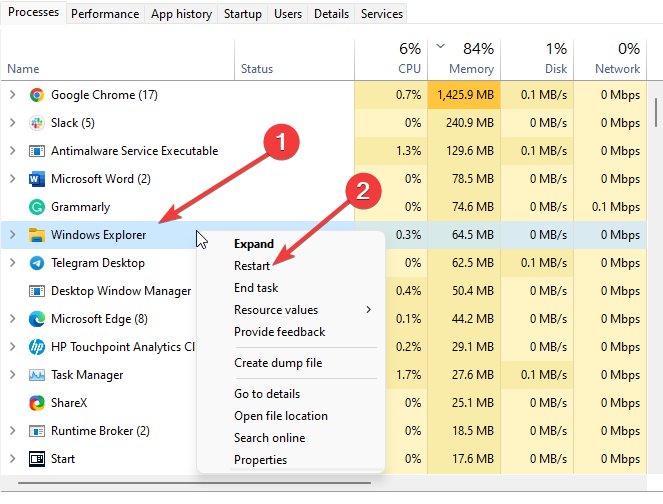663x504 pixels.
Task: Open the App history tab
Action: tap(181, 14)
